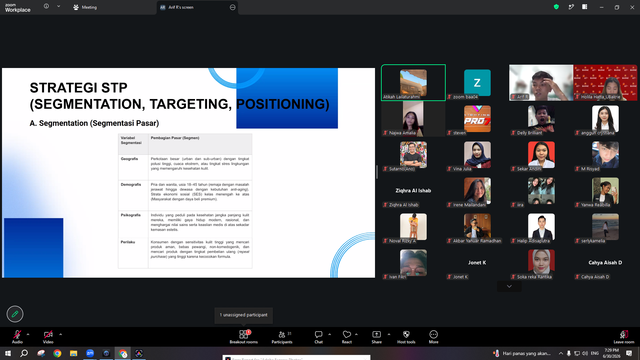Select Atikah Lailaturahmi's video tile
The image size is (640, 360).
pos(413,82)
